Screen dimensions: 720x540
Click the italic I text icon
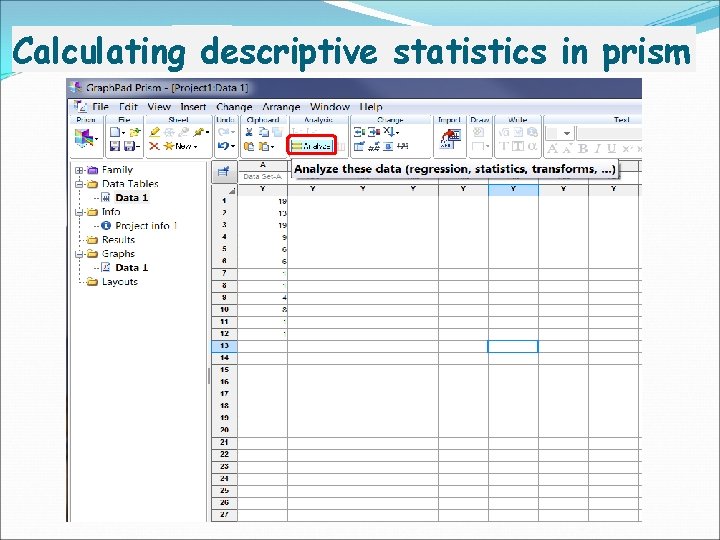click(597, 148)
